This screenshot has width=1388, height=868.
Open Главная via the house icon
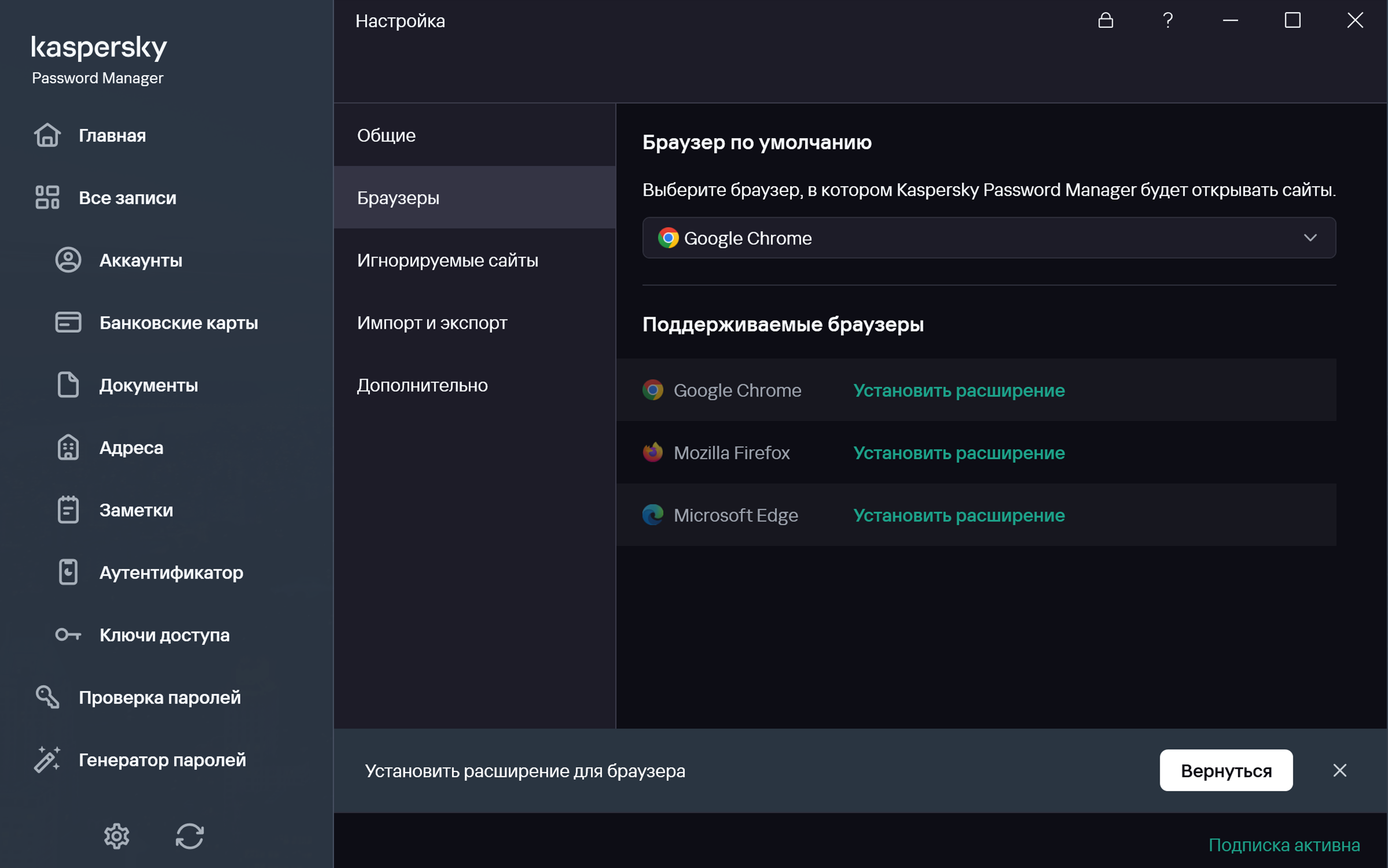coord(47,135)
